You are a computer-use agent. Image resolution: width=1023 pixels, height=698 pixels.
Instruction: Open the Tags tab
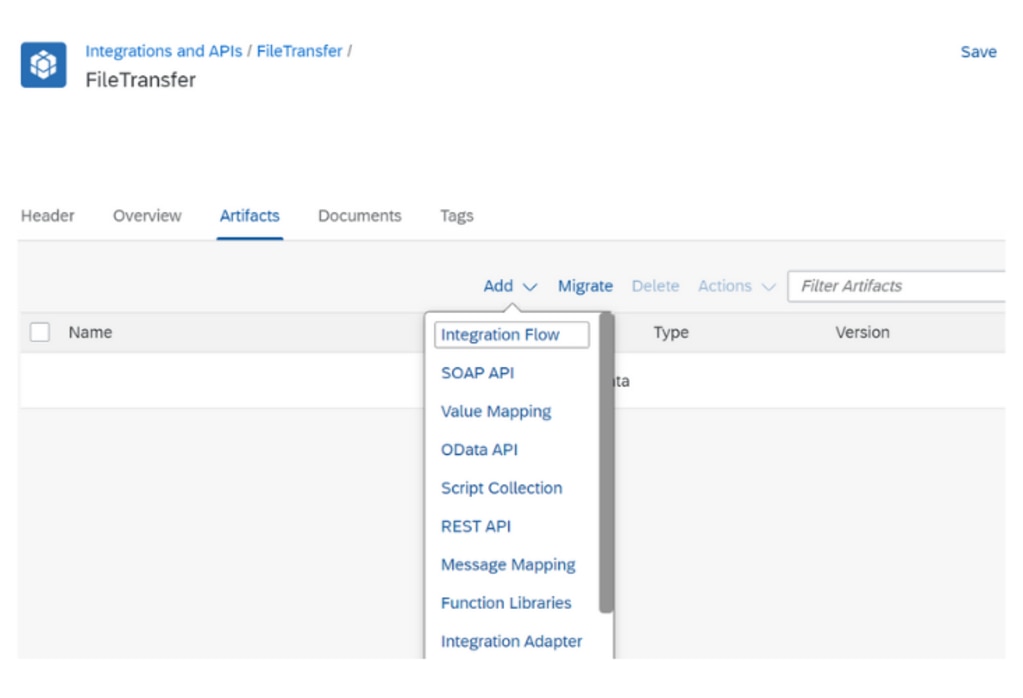click(456, 216)
